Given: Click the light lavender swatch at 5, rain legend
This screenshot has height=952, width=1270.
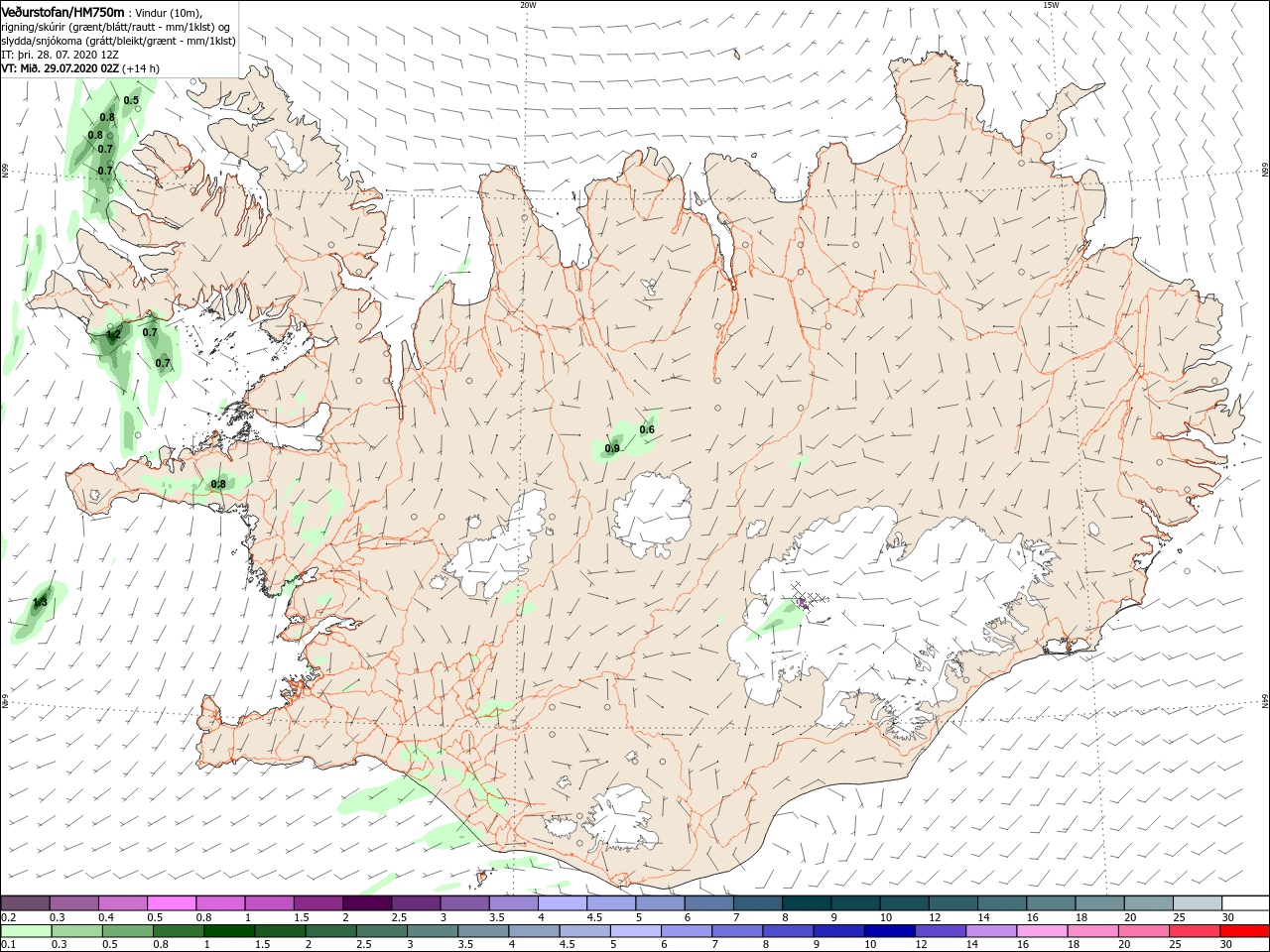Looking at the screenshot, I should pos(635,931).
